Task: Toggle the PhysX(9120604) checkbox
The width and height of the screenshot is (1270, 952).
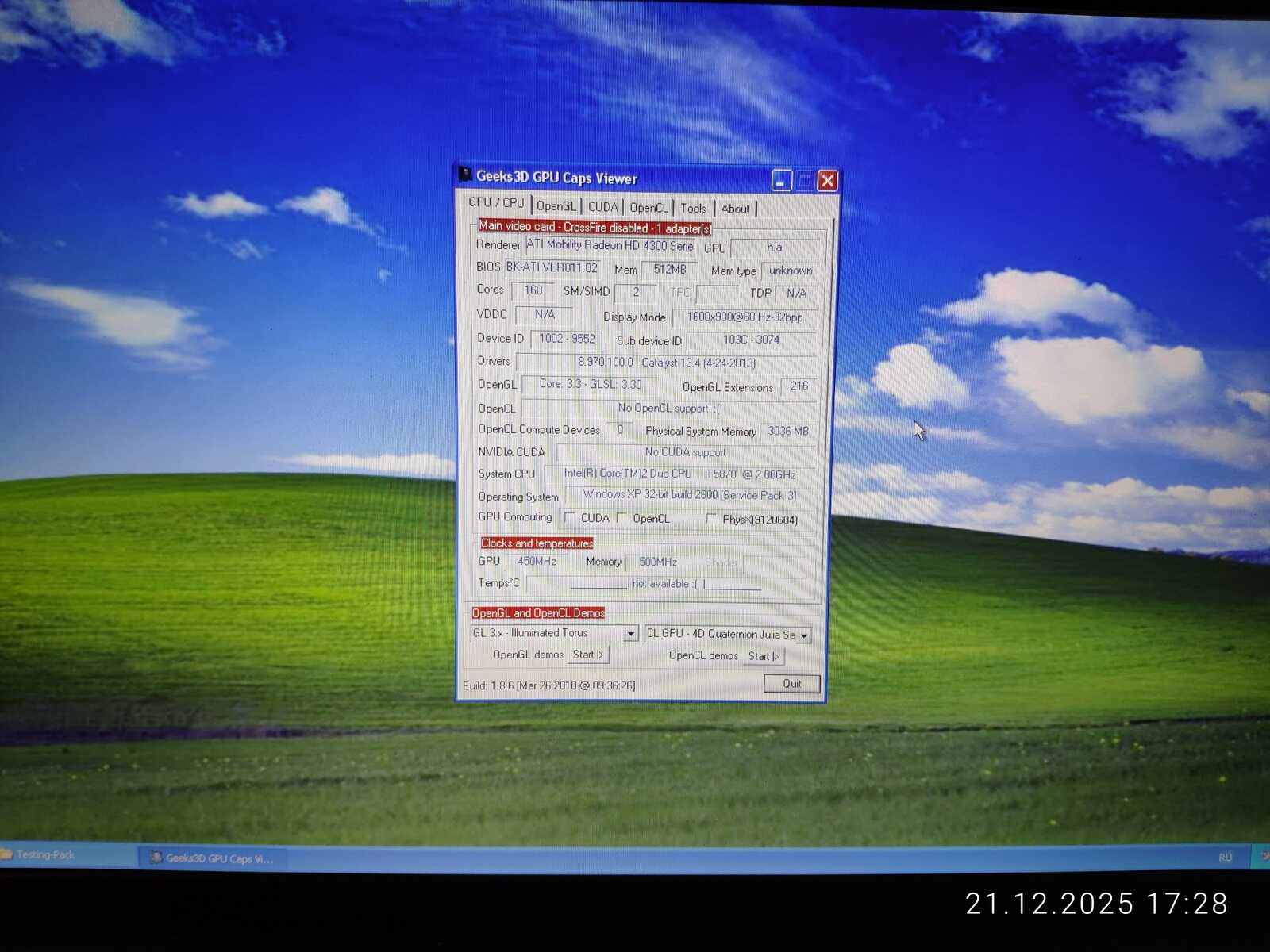Action: coord(711,519)
